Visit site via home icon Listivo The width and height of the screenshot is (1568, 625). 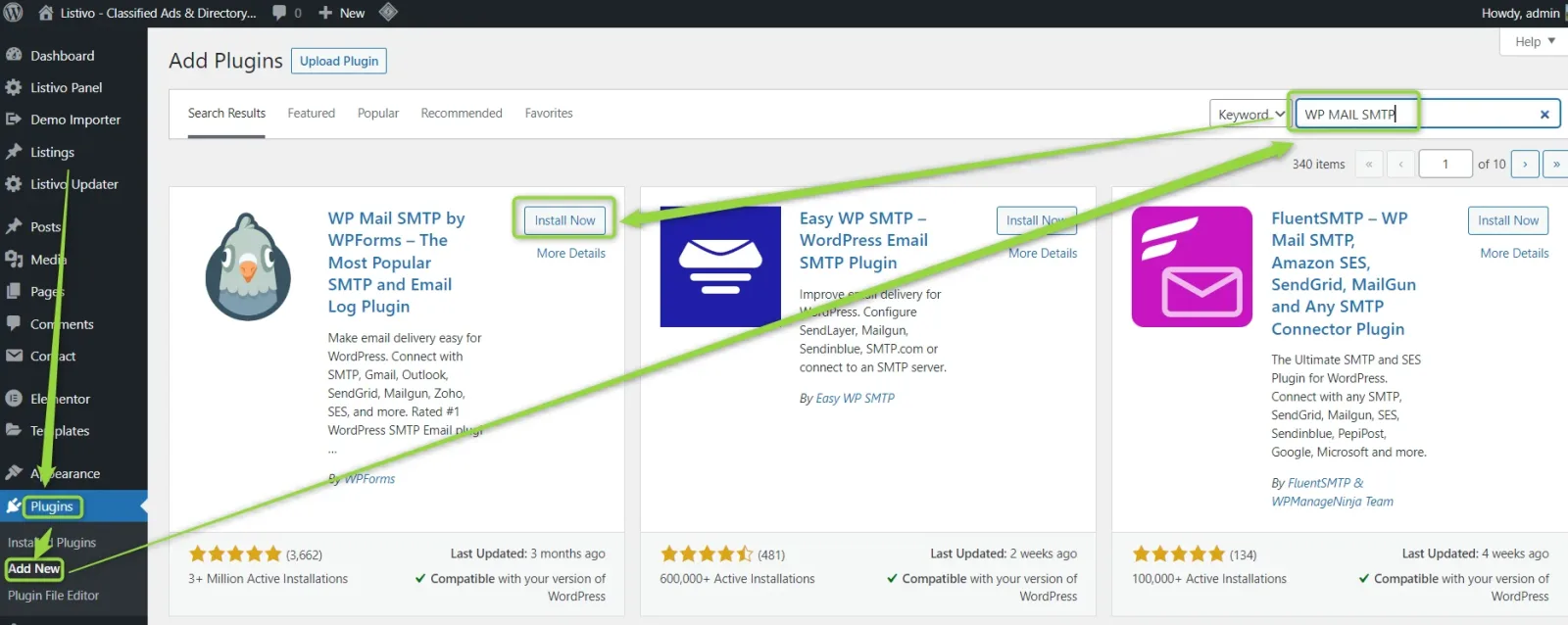tap(147, 13)
